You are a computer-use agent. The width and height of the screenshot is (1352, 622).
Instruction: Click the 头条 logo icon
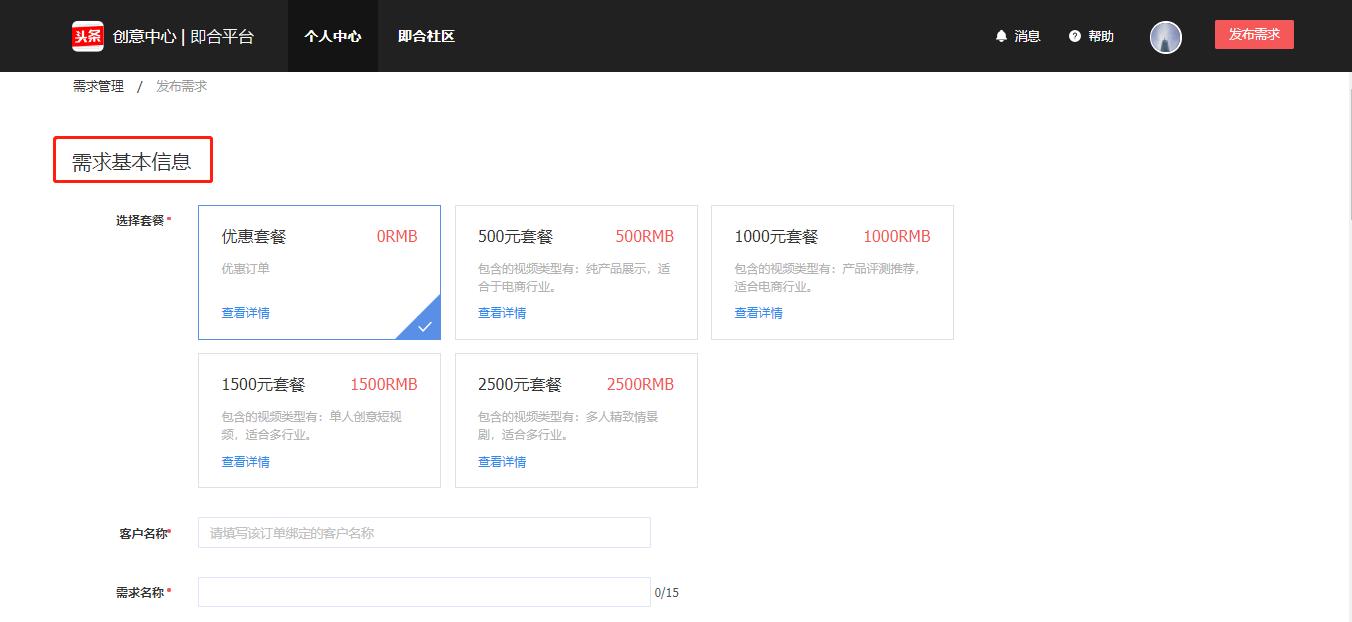86,35
